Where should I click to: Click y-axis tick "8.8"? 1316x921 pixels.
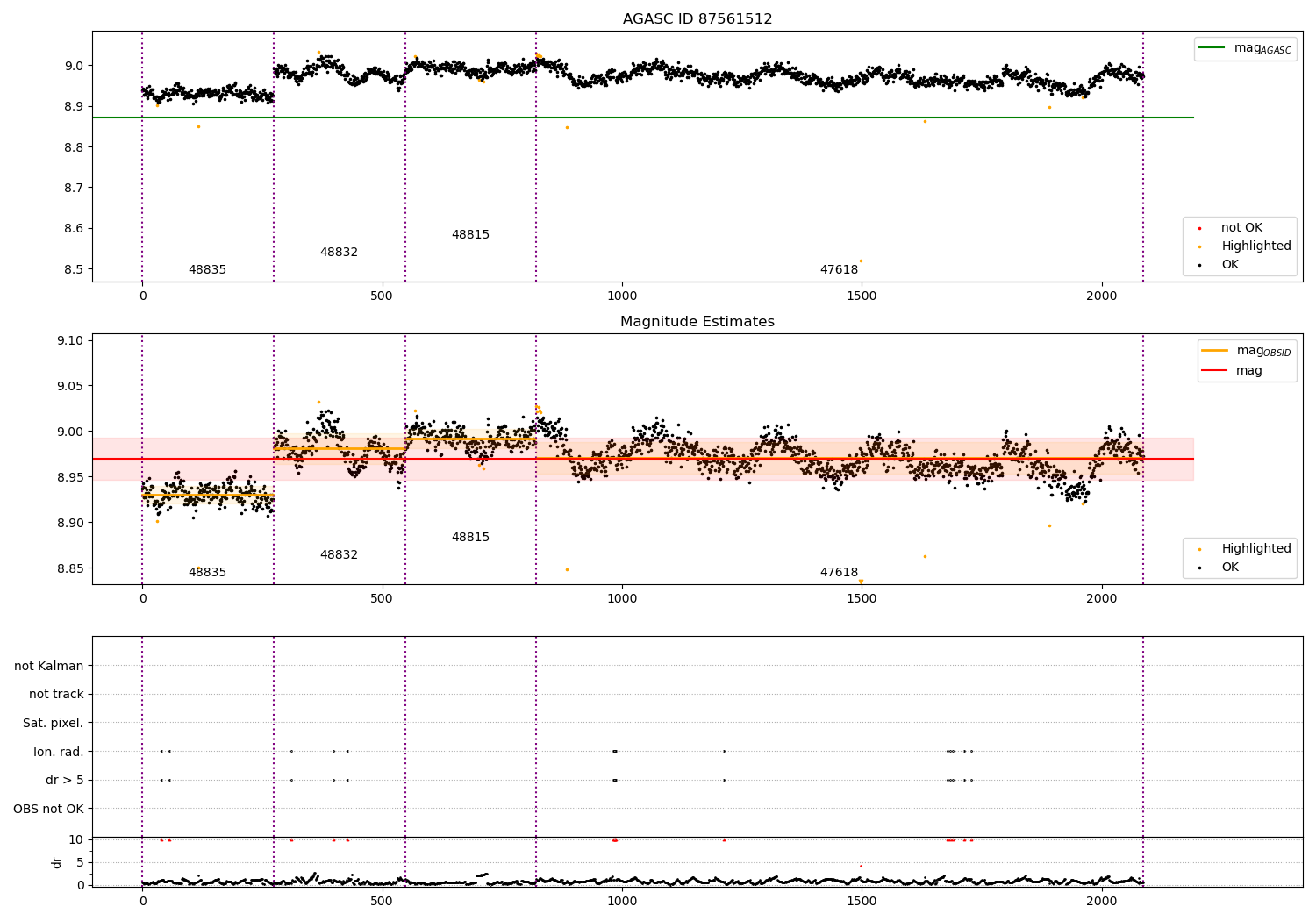74,148
